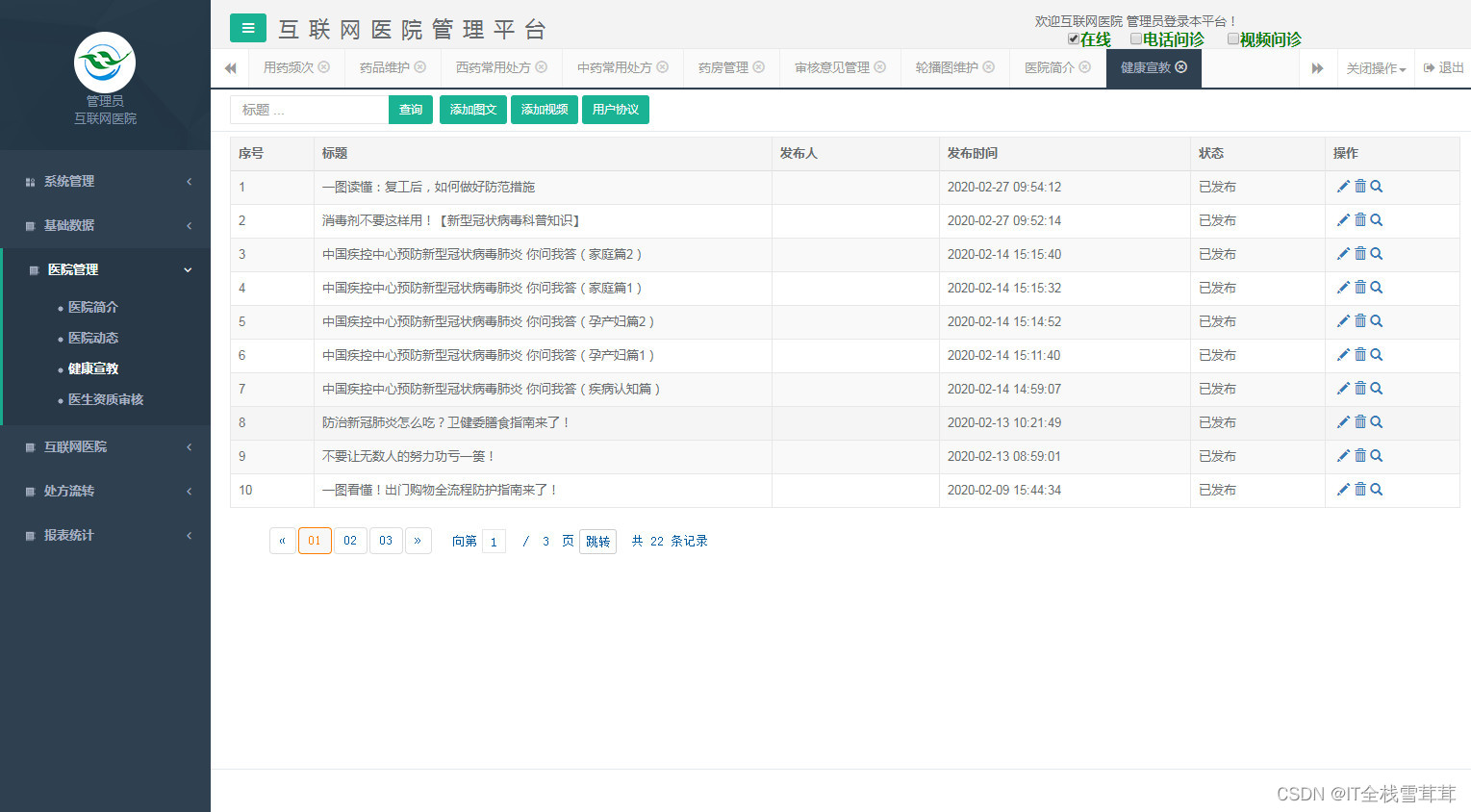Click the 查询 search button
The height and width of the screenshot is (812, 1471).
411,110
